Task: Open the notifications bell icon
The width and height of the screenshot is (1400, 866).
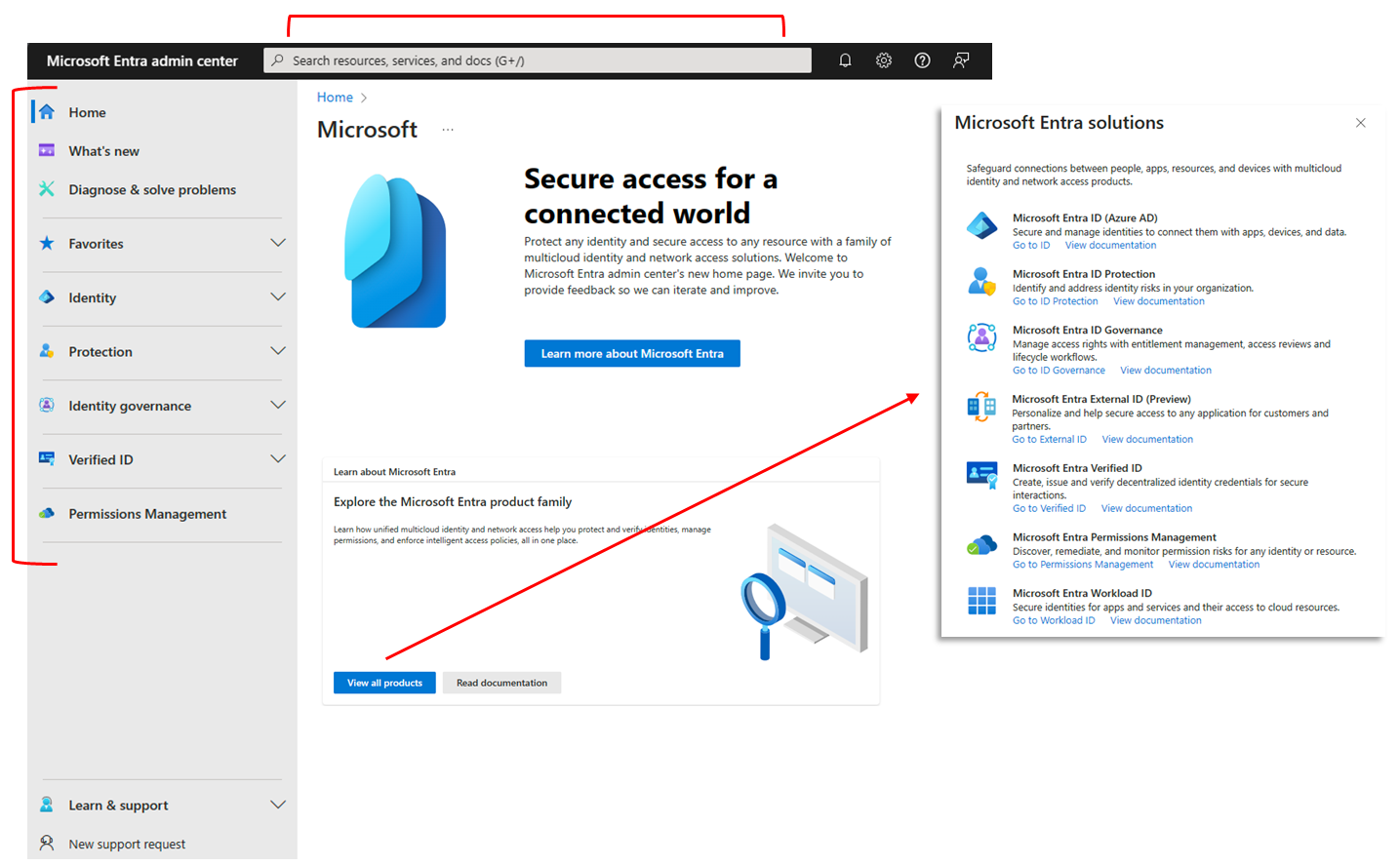Action: (845, 60)
